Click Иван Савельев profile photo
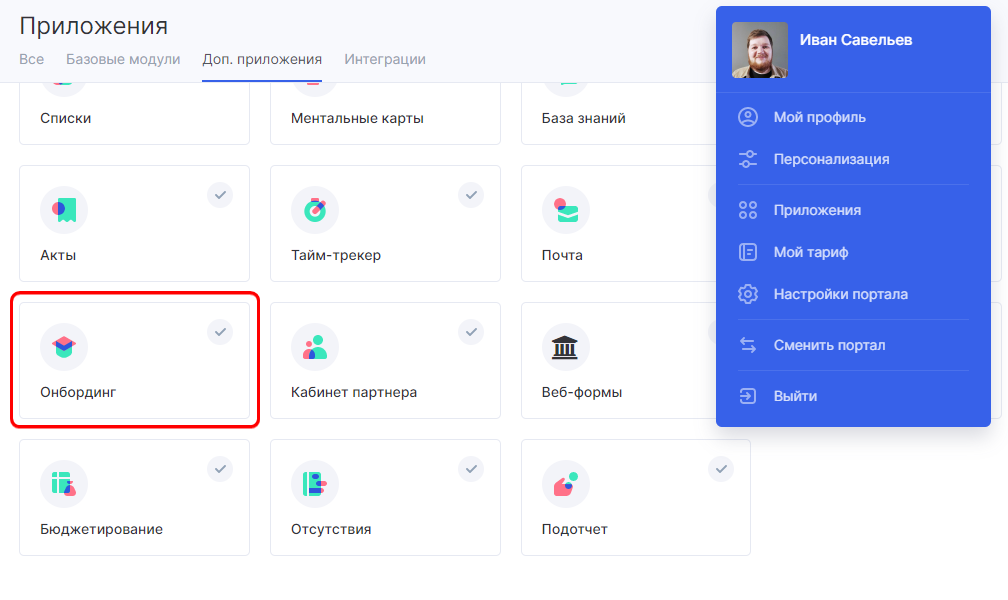This screenshot has height=600, width=1008. [759, 50]
